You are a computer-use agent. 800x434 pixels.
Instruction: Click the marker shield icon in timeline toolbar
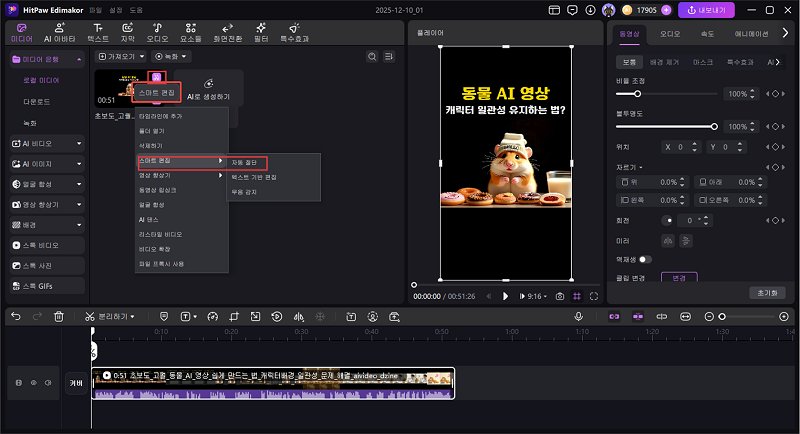[x=164, y=317]
